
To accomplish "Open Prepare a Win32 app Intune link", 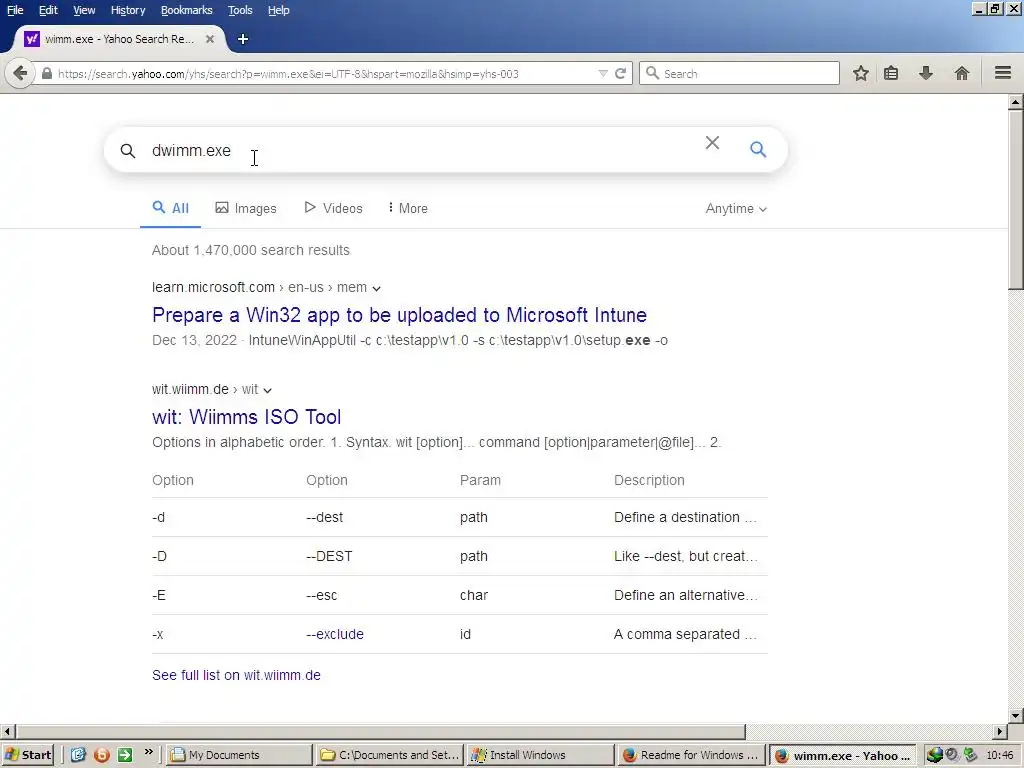I will pos(400,315).
